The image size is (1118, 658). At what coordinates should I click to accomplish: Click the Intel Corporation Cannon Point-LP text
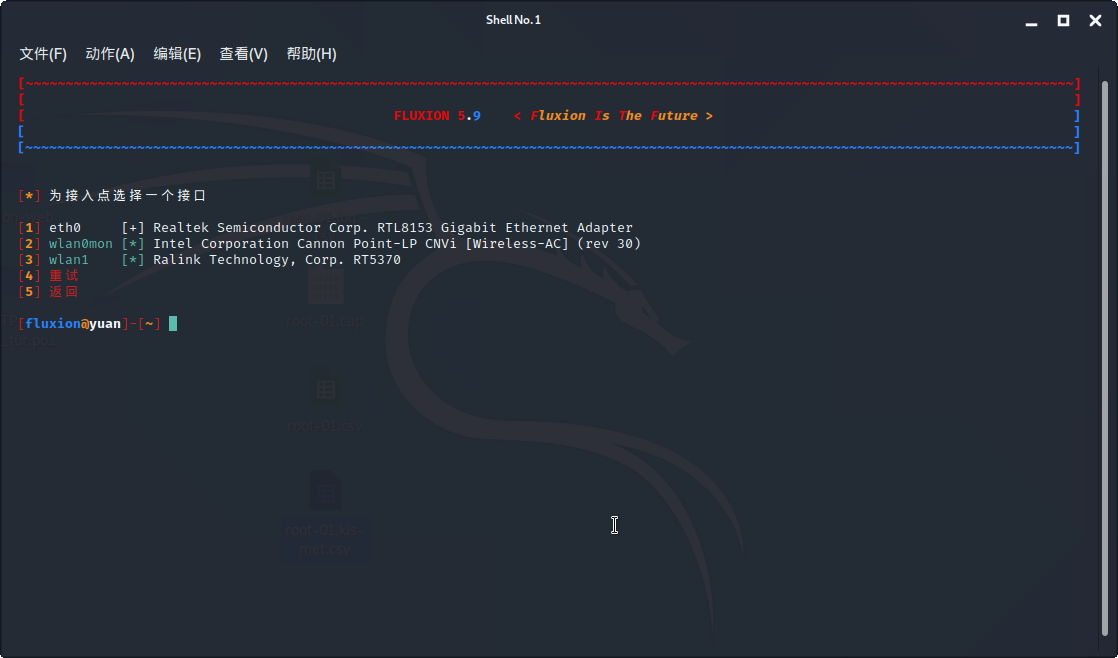397,244
